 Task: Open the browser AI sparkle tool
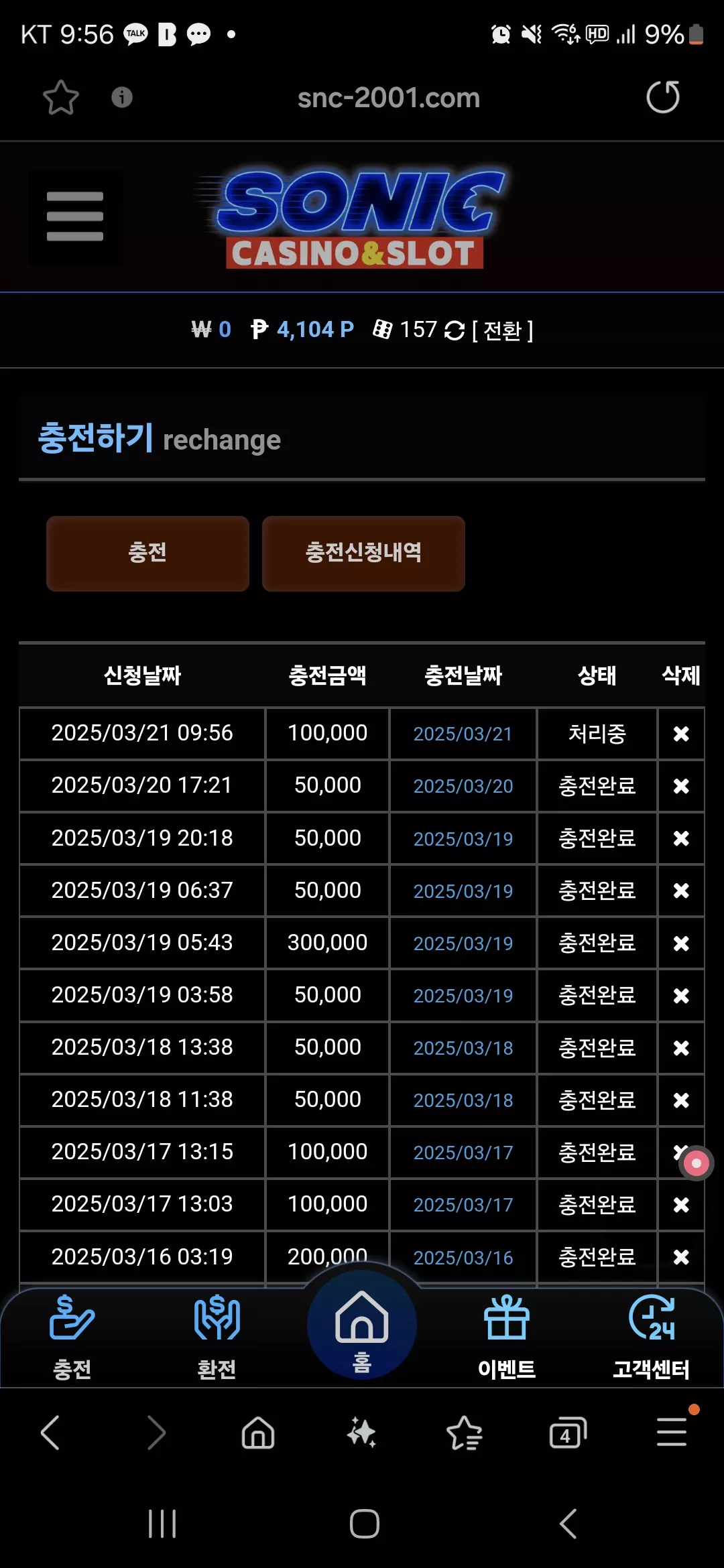(361, 1433)
